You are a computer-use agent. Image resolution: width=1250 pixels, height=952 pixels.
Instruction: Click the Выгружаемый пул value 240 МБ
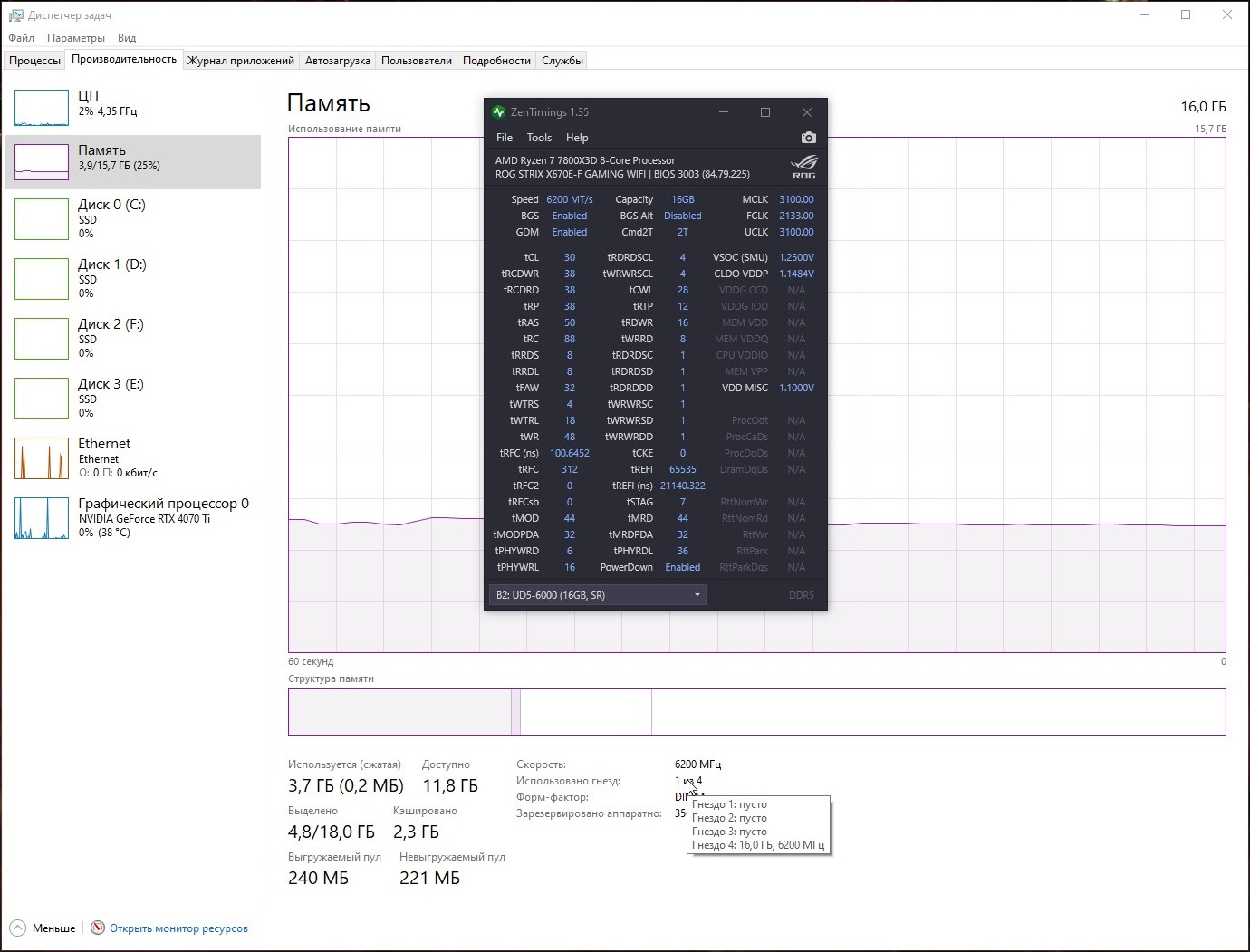coord(318,878)
